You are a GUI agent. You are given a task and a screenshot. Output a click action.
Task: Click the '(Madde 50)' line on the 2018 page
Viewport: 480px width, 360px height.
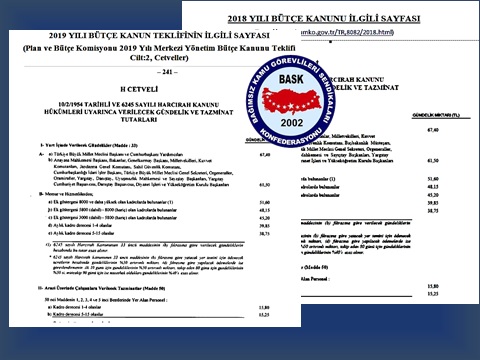click(315, 267)
